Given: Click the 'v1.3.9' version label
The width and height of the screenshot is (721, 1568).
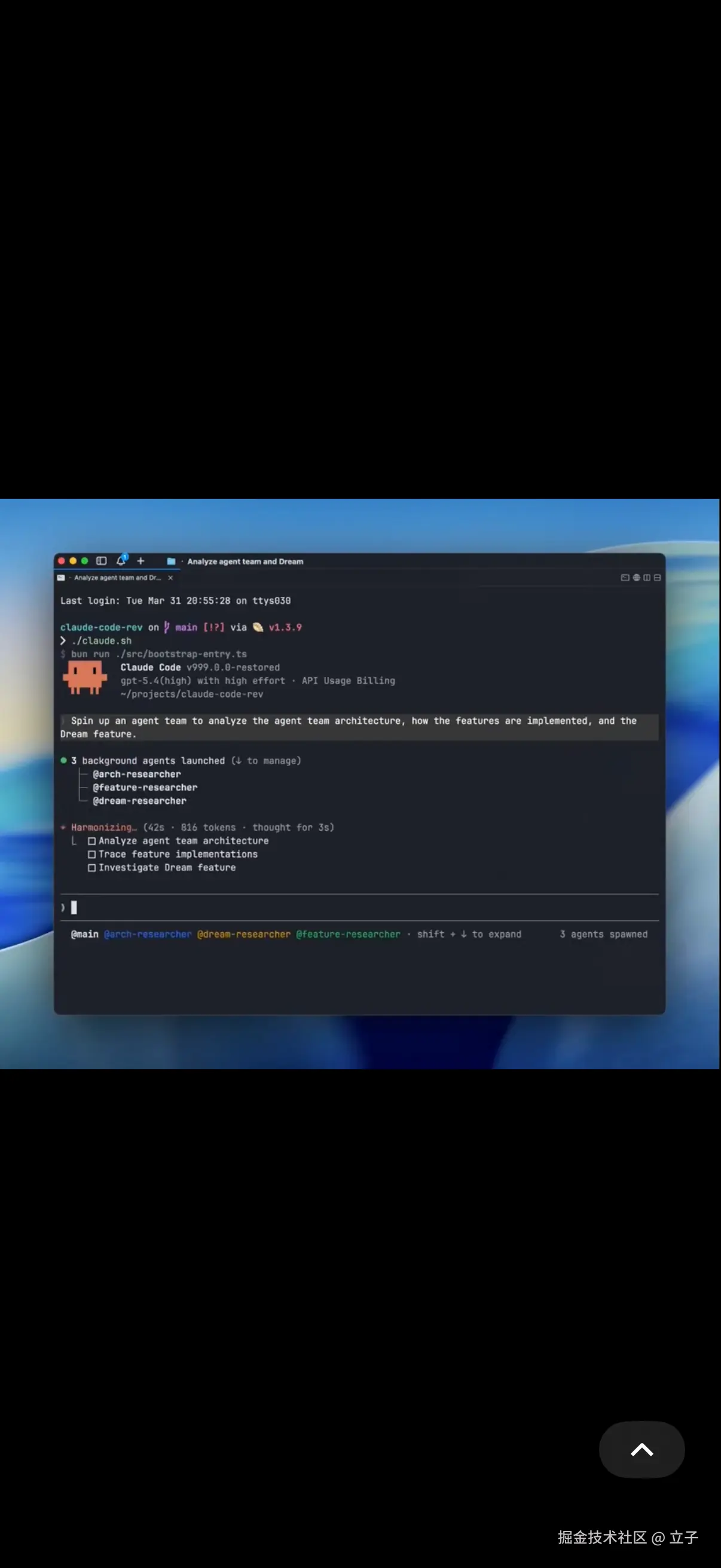Looking at the screenshot, I should tap(285, 627).
